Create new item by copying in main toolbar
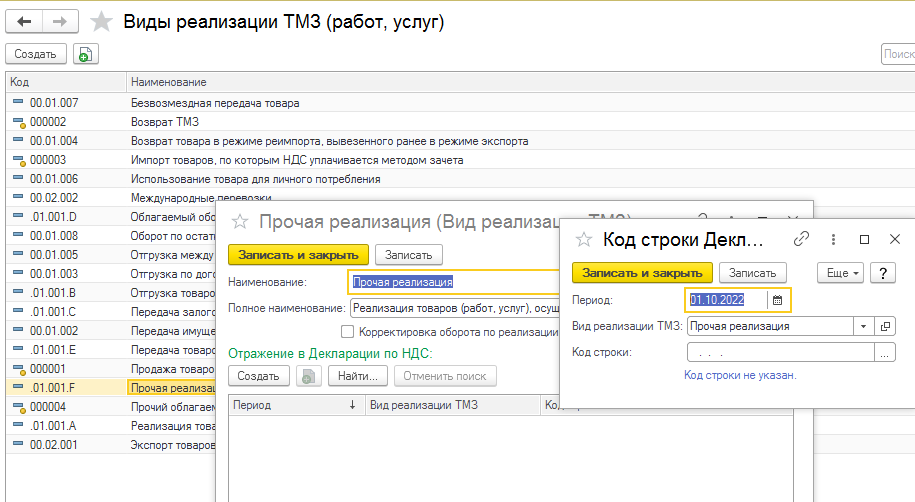The height and width of the screenshot is (502, 915). pos(86,54)
